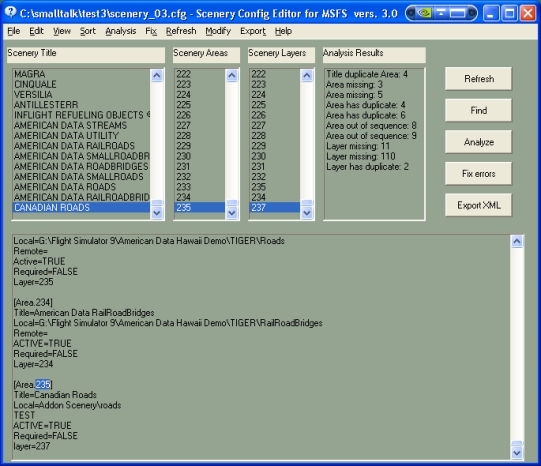
Task: Click the nView wide rectangle maximize icon
Action: [458, 13]
